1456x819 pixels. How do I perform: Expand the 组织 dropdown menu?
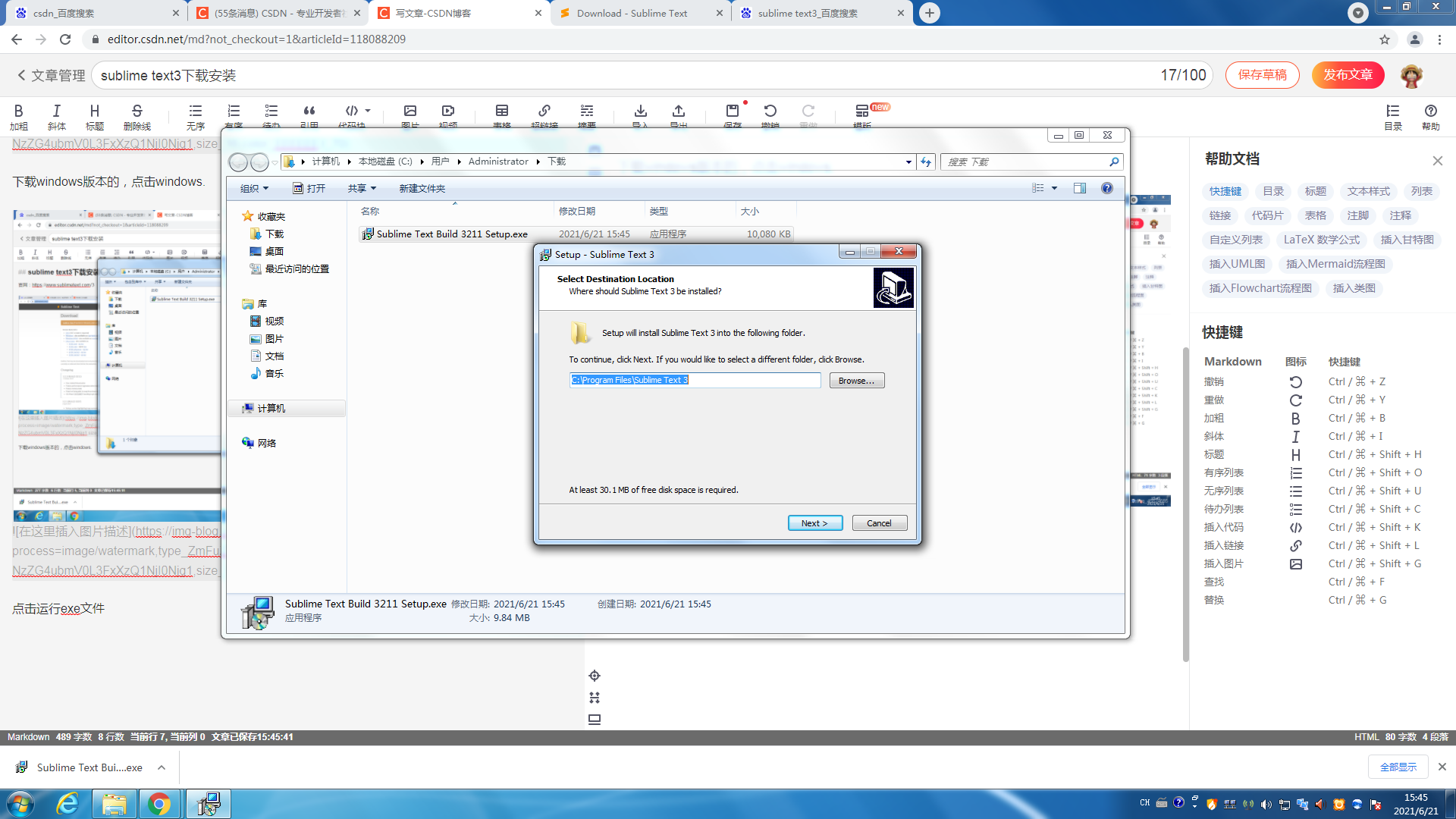pyautogui.click(x=254, y=188)
